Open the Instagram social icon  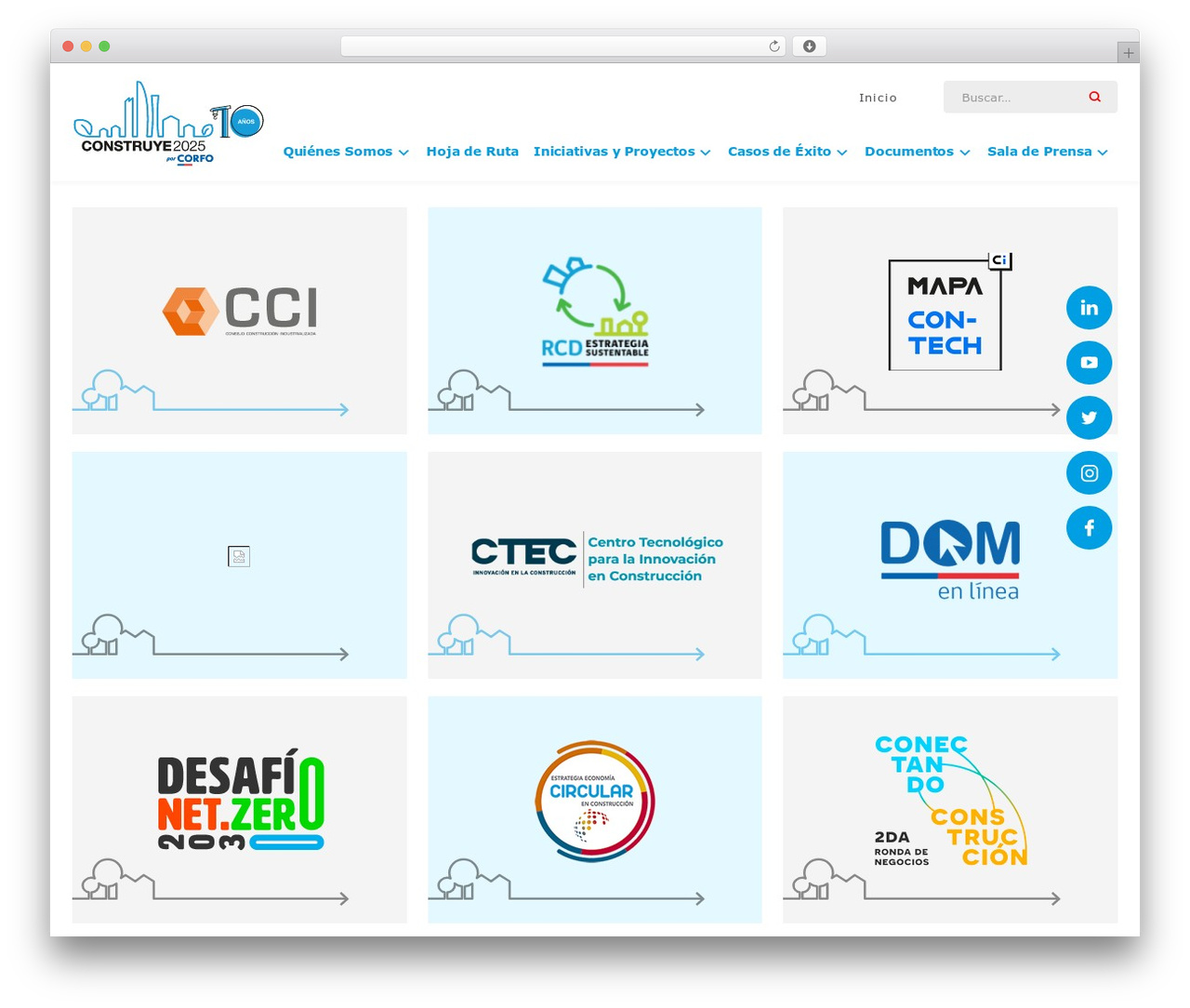point(1089,473)
